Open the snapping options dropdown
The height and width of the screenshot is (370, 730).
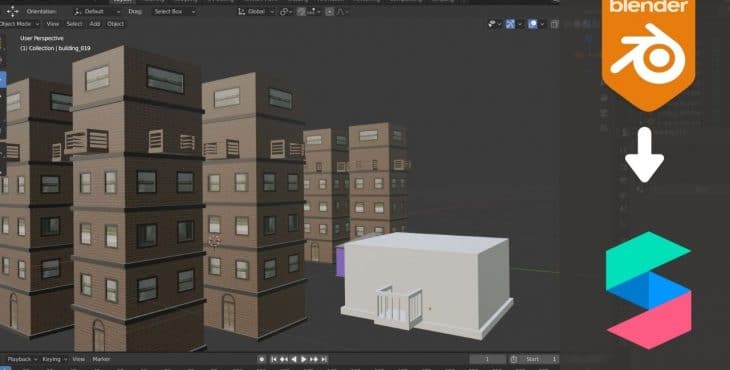(314, 11)
